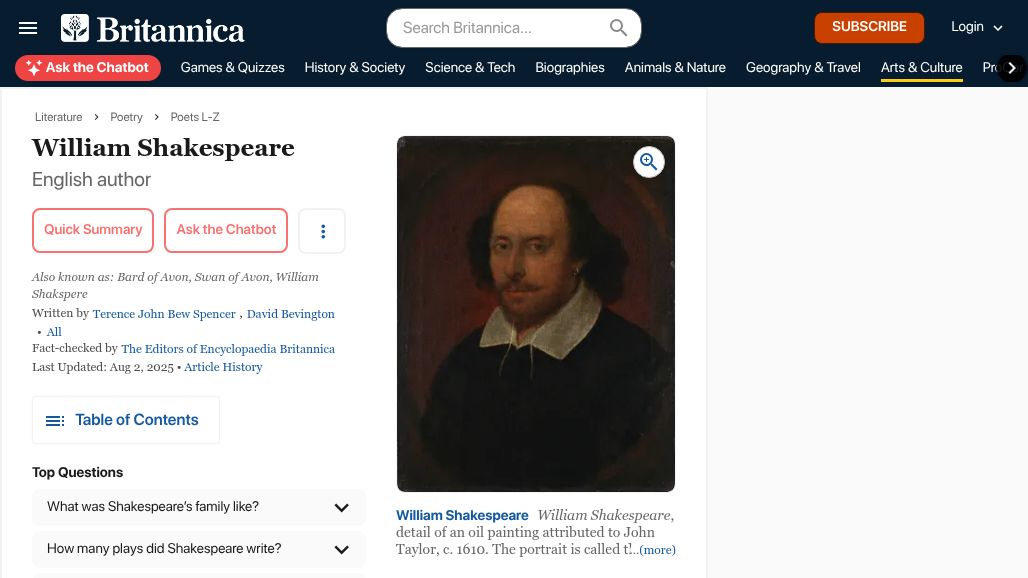Open Terence John Bew Spencer author link
Viewport: 1028px width, 578px height.
click(164, 314)
